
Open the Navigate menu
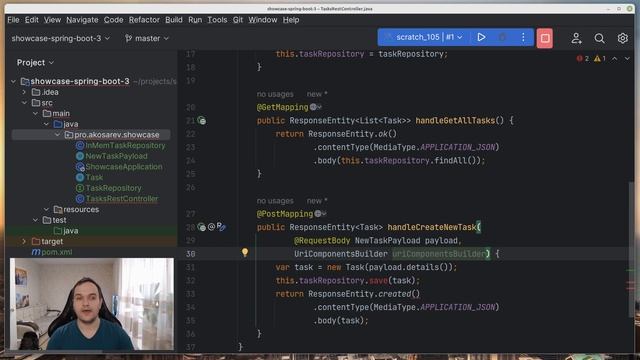coord(82,20)
